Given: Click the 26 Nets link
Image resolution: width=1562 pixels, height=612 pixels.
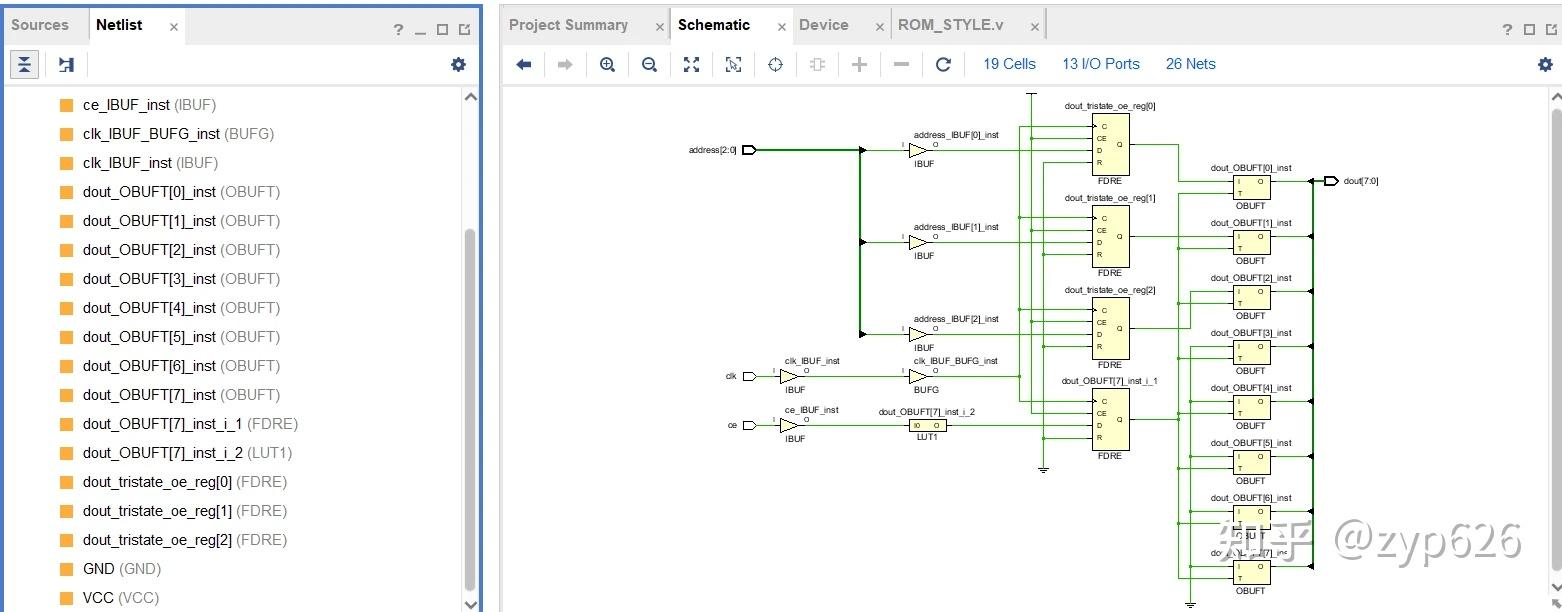Looking at the screenshot, I should pos(1190,64).
